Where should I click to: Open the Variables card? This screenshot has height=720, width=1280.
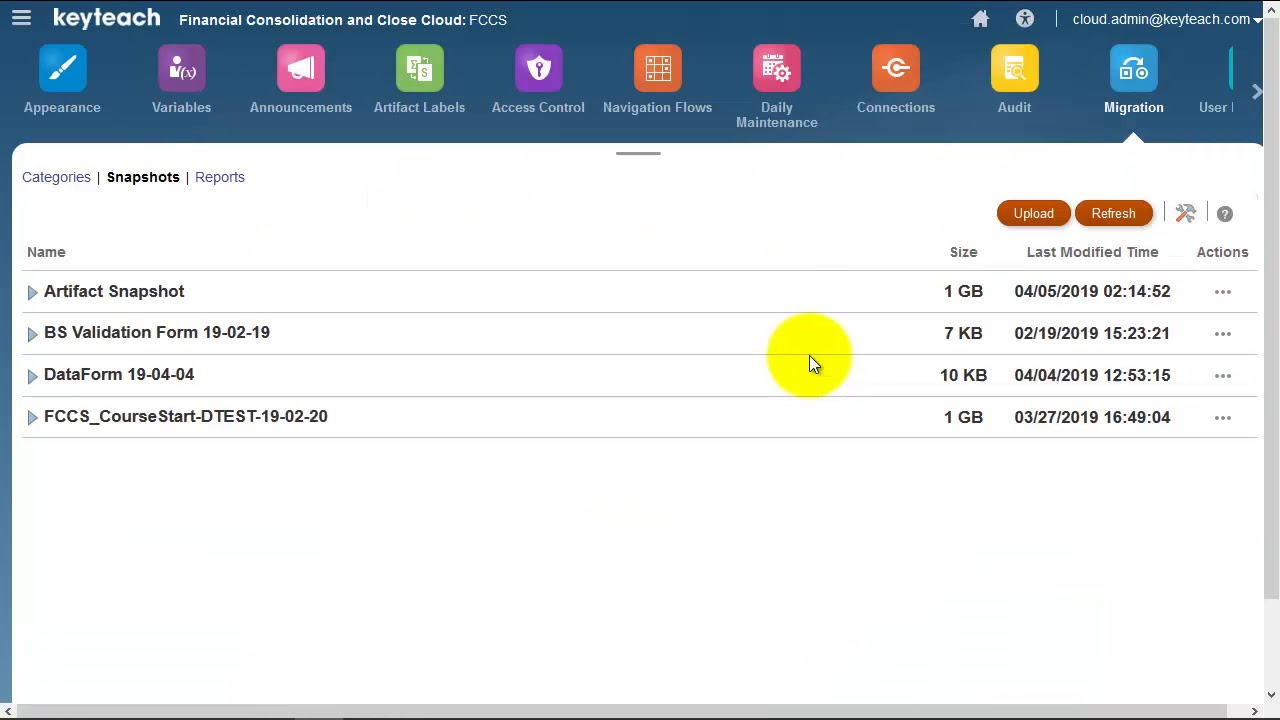coord(181,81)
